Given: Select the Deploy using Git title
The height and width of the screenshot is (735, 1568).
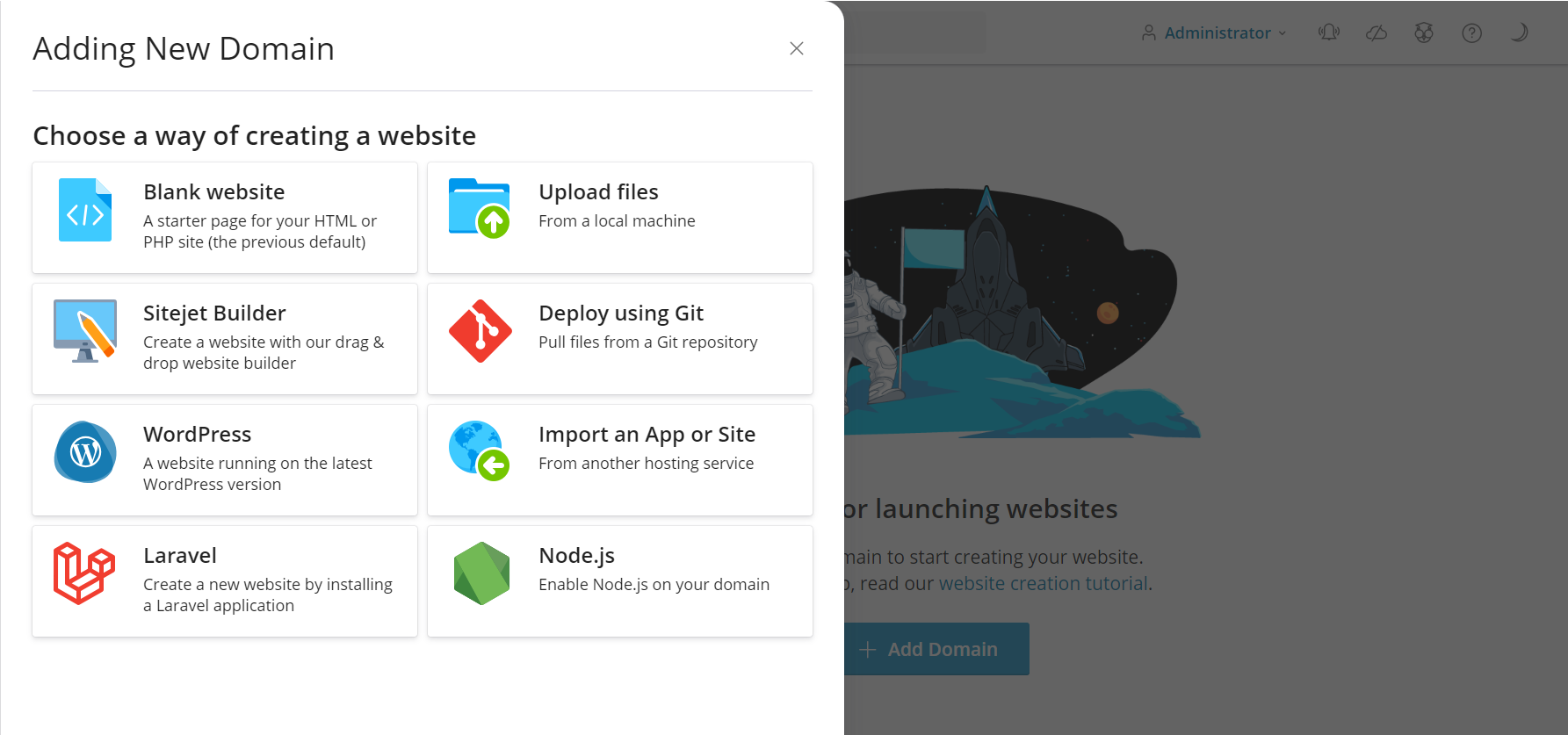Looking at the screenshot, I should [621, 313].
